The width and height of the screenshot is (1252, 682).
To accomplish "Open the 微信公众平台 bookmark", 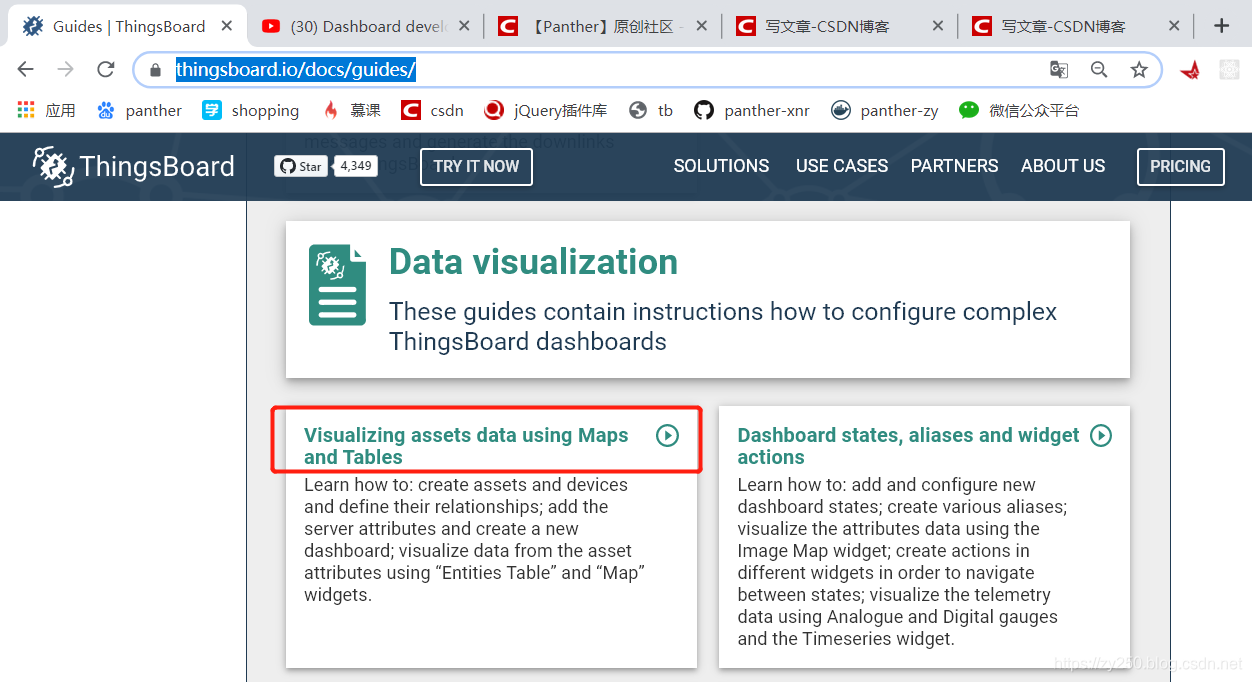I will (x=1019, y=110).
